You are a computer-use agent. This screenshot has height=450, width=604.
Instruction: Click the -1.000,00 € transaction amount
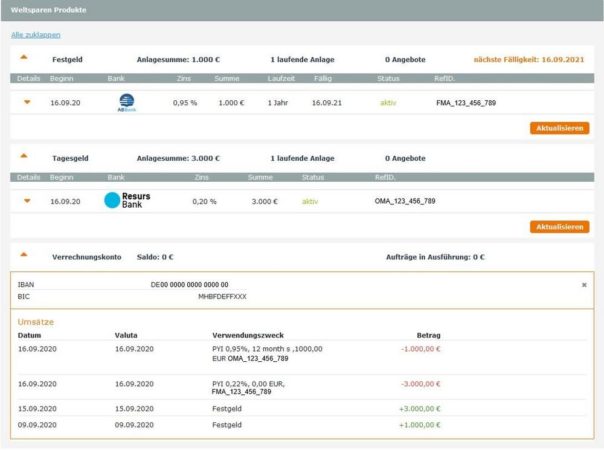tap(421, 349)
